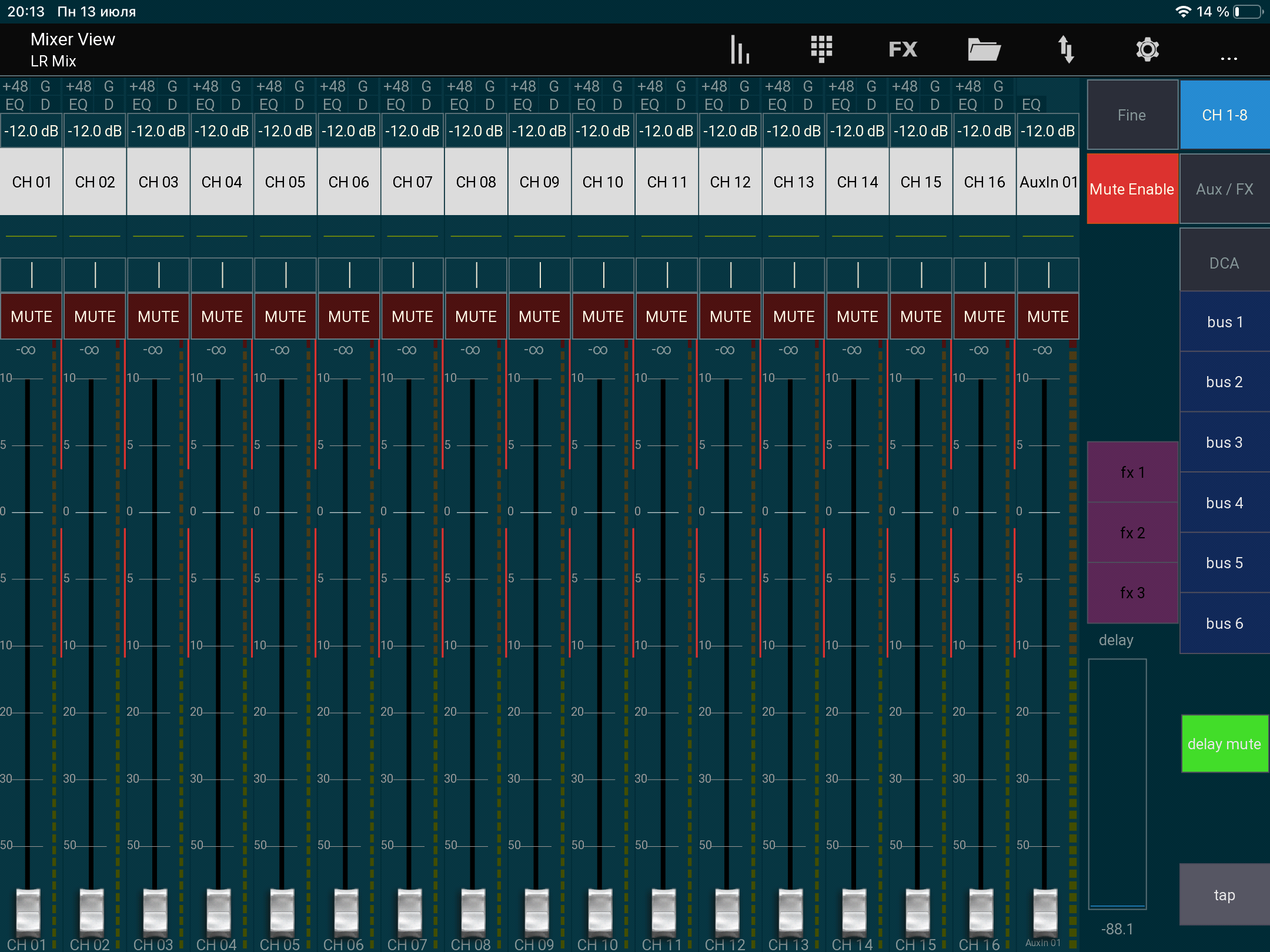Switch to the CH 1-8 tab
Screen dimensions: 1270x952
pos(1224,115)
